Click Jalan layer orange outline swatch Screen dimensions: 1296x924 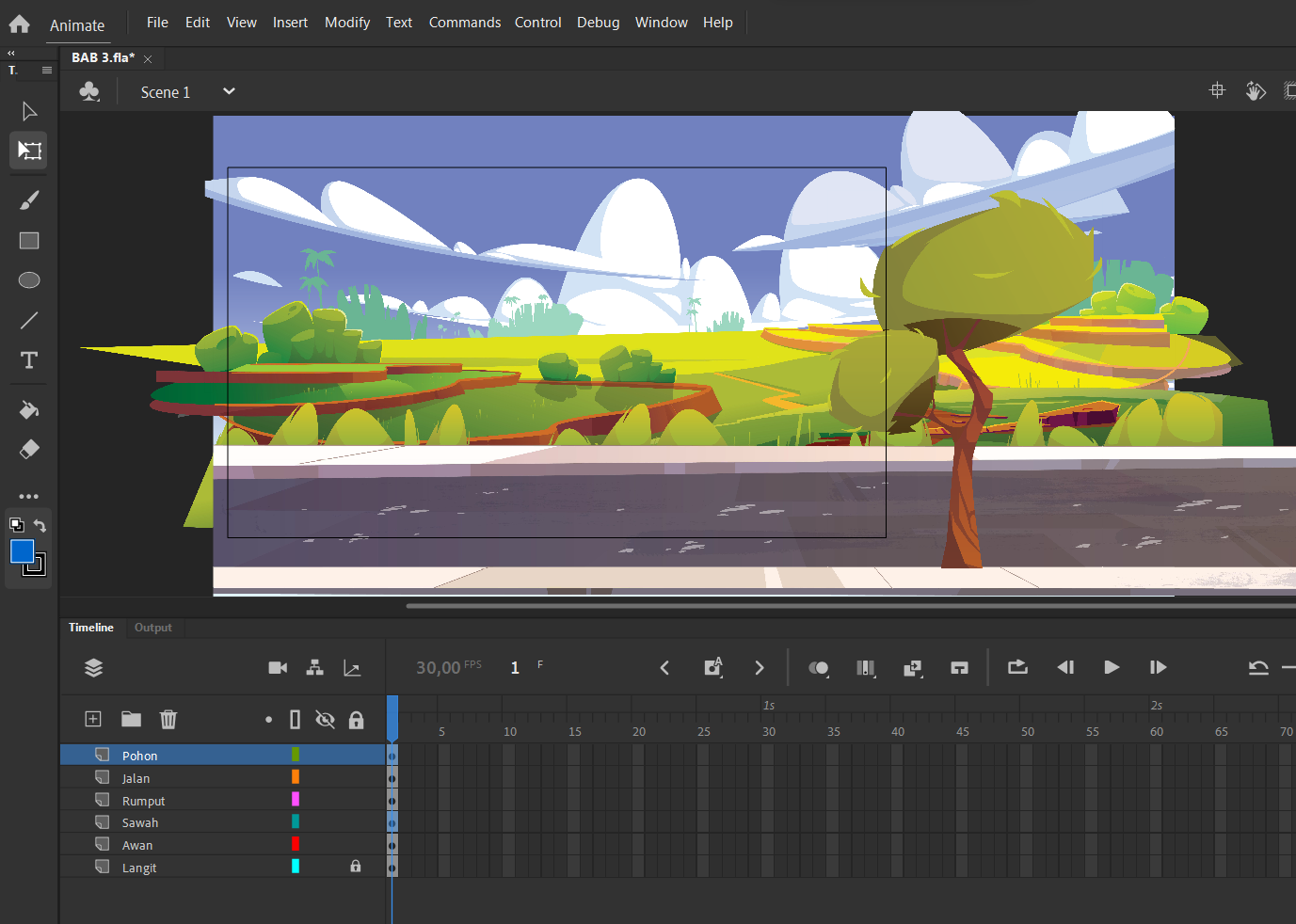[296, 777]
